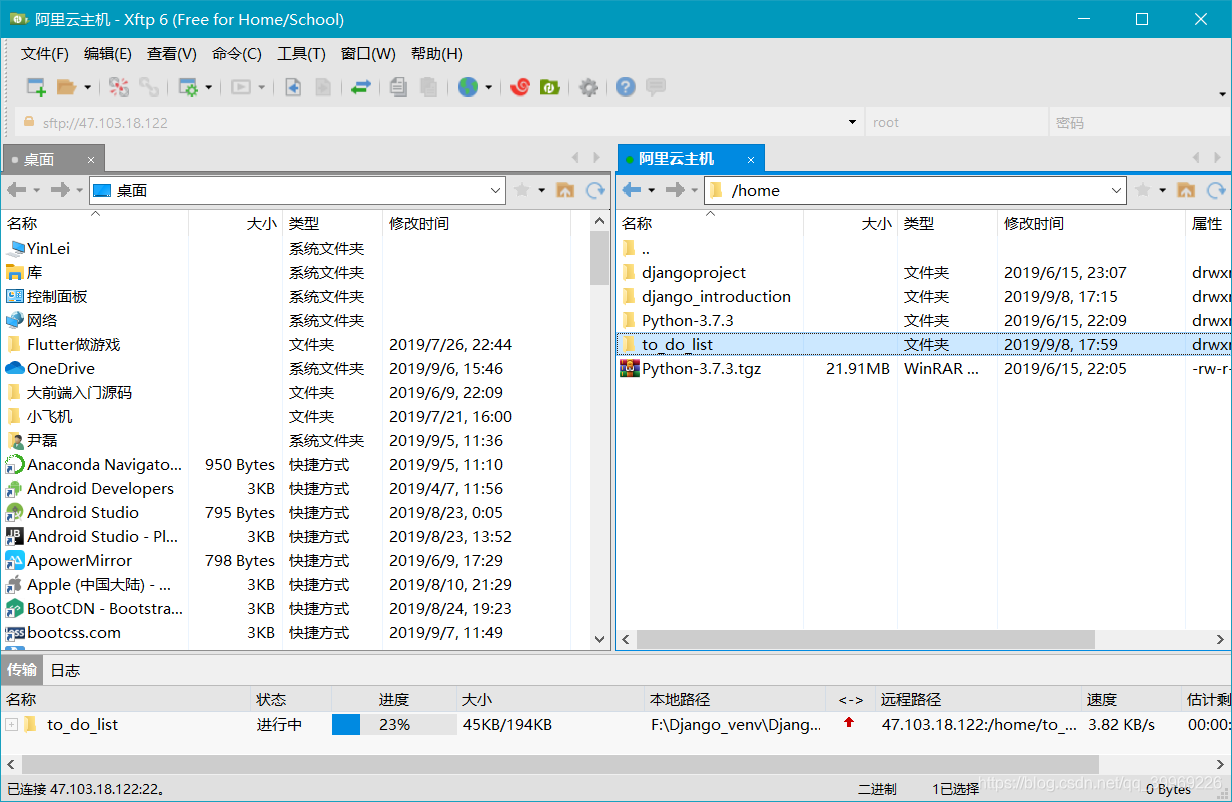Open the 帮助(H) menu
The height and width of the screenshot is (802, 1232).
437,54
